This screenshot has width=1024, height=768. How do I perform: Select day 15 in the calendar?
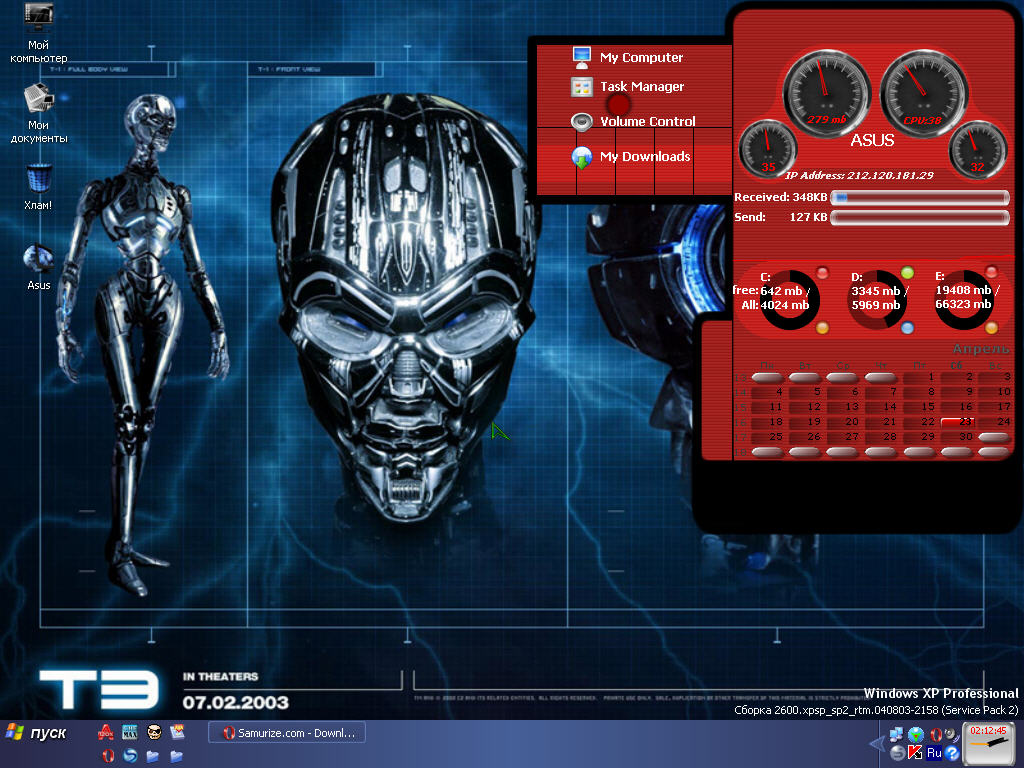click(920, 407)
